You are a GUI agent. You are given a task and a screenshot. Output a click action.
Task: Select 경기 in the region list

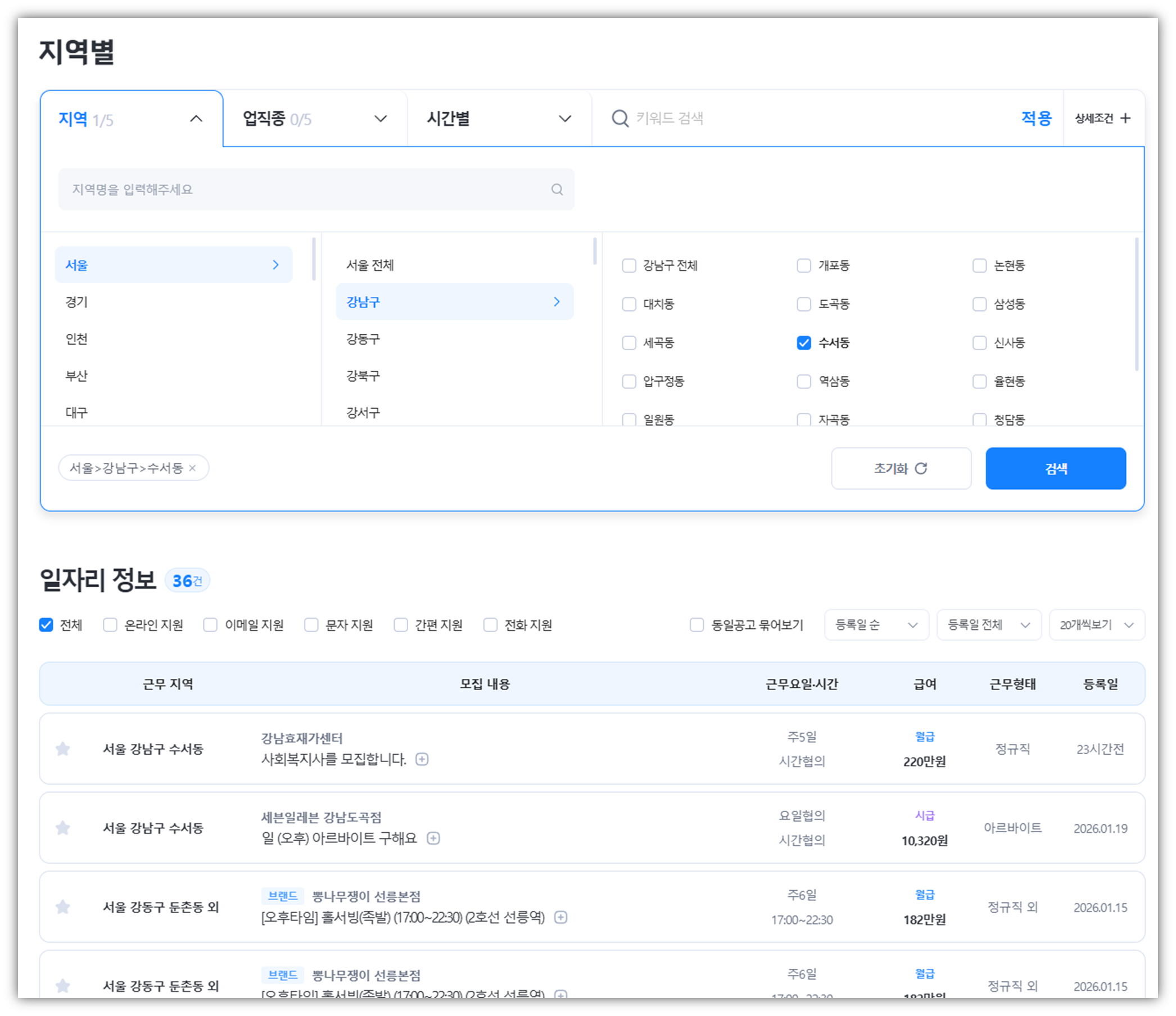pos(76,302)
